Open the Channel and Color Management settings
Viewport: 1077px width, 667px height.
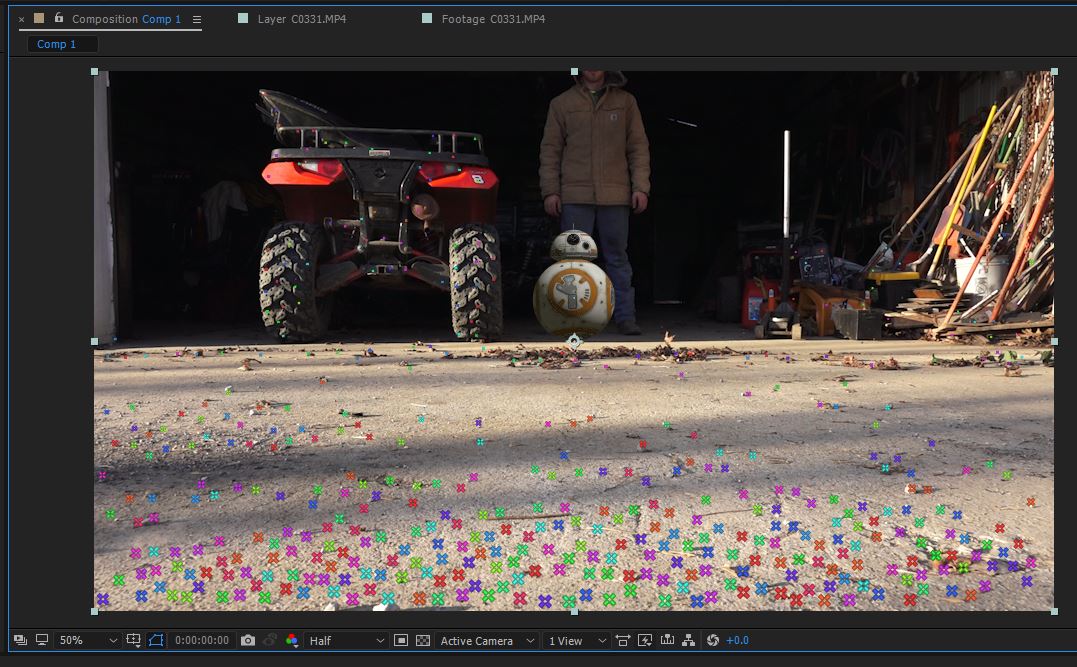pyautogui.click(x=291, y=641)
